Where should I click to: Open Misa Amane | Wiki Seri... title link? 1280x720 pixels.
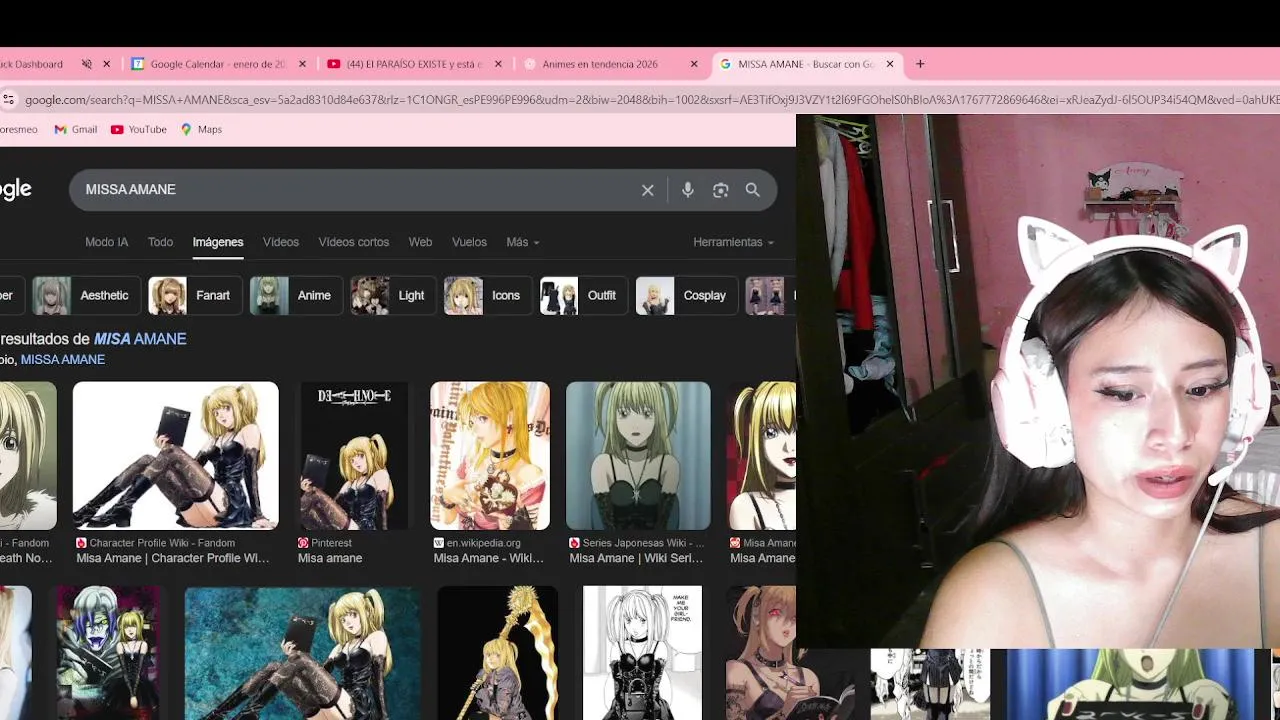(x=636, y=558)
